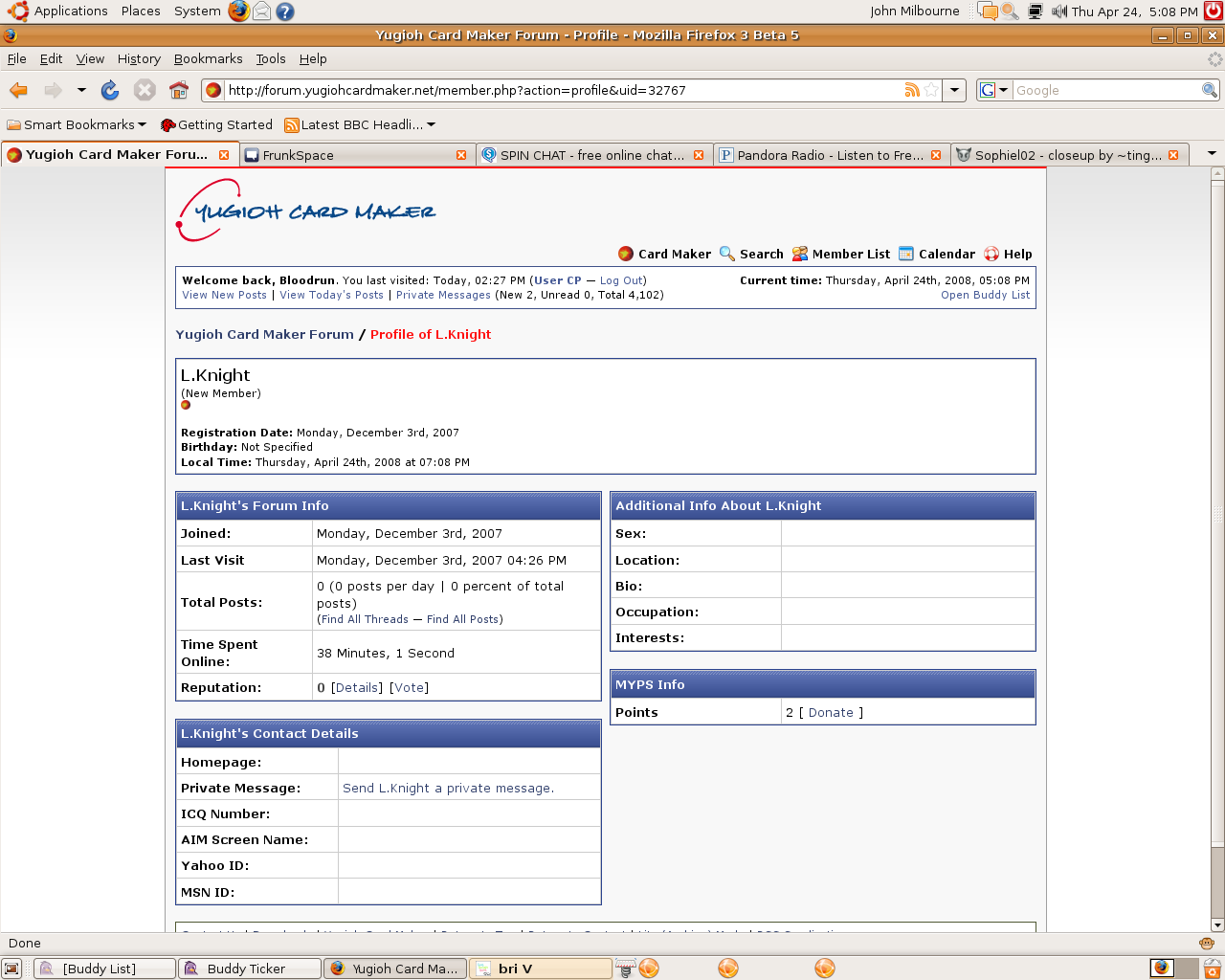Click the Home toolbar icon

(179, 90)
